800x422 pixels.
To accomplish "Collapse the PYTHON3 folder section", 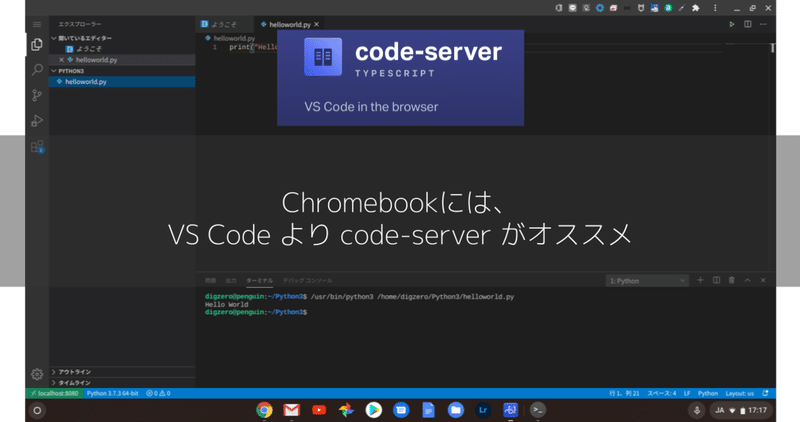I will point(122,71).
